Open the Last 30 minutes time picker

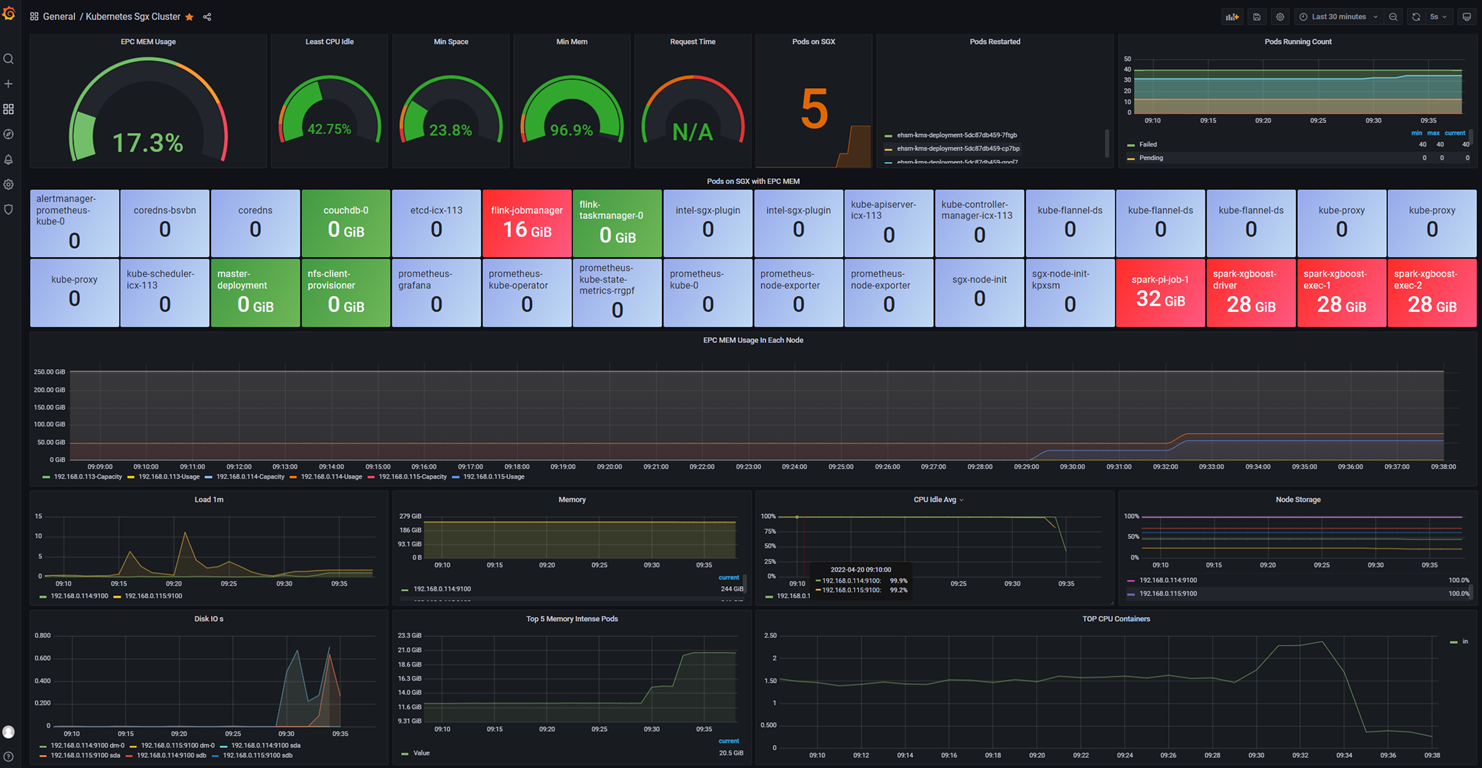click(x=1339, y=17)
